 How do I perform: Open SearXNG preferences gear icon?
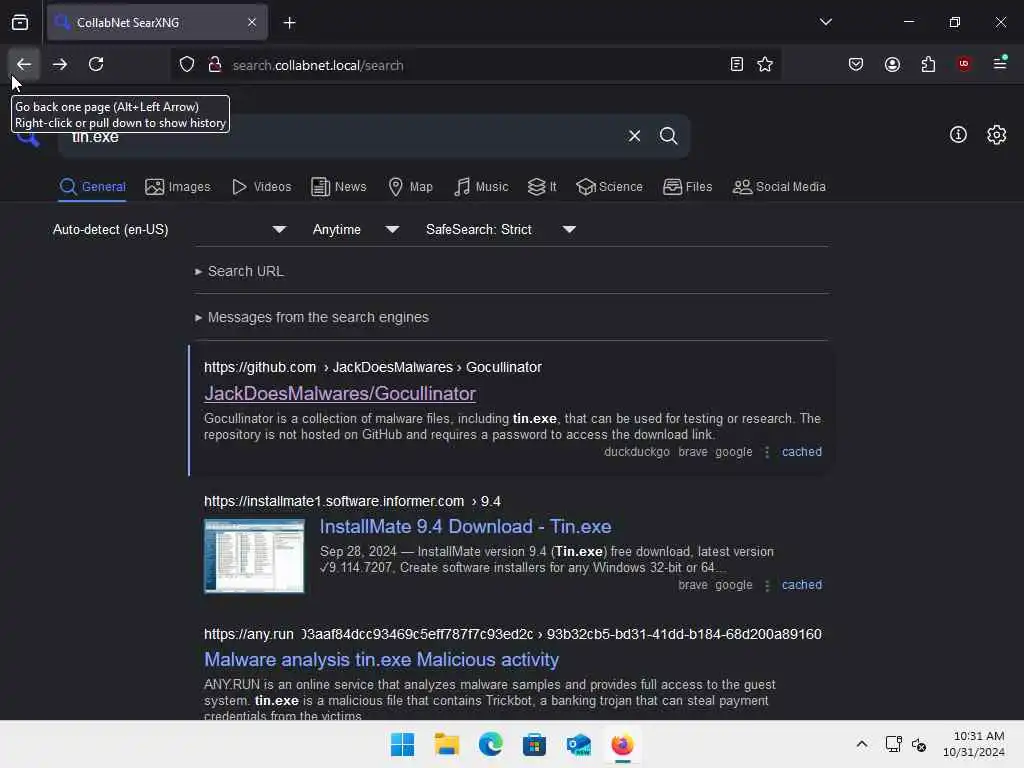tap(996, 135)
